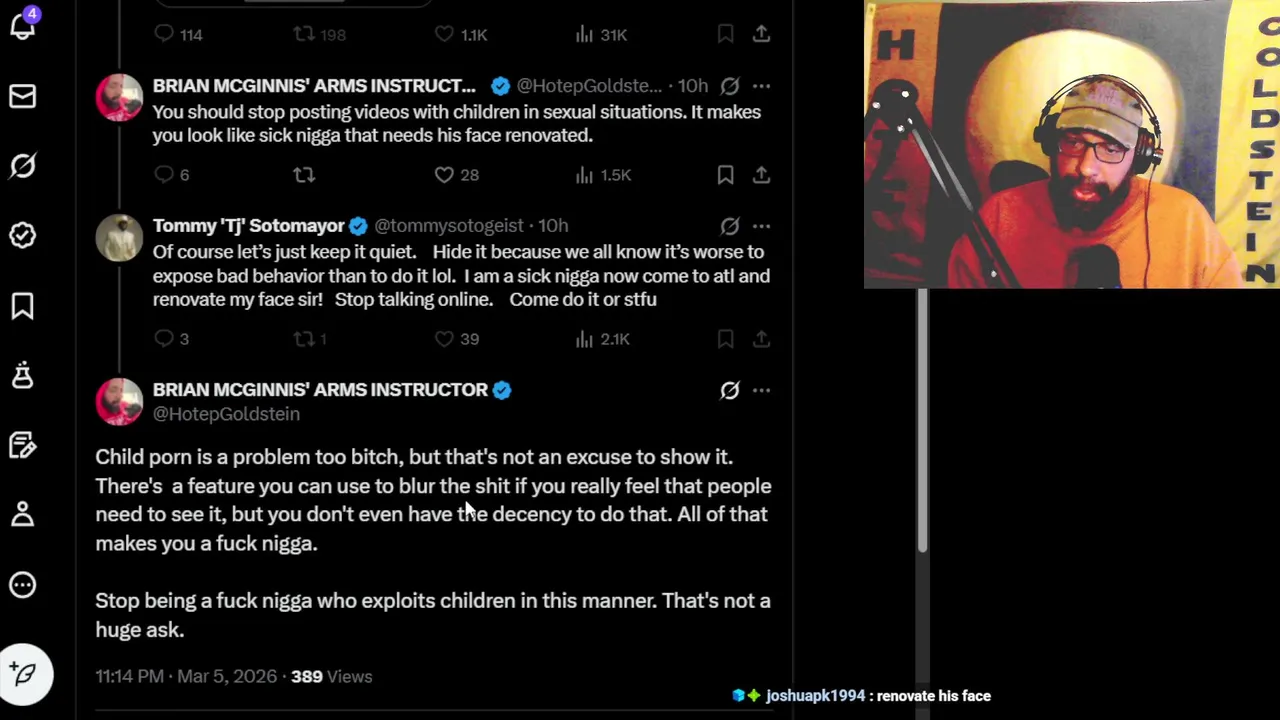Open Messages envelope in sidebar
Image resolution: width=1280 pixels, height=720 pixels.
pyautogui.click(x=23, y=96)
